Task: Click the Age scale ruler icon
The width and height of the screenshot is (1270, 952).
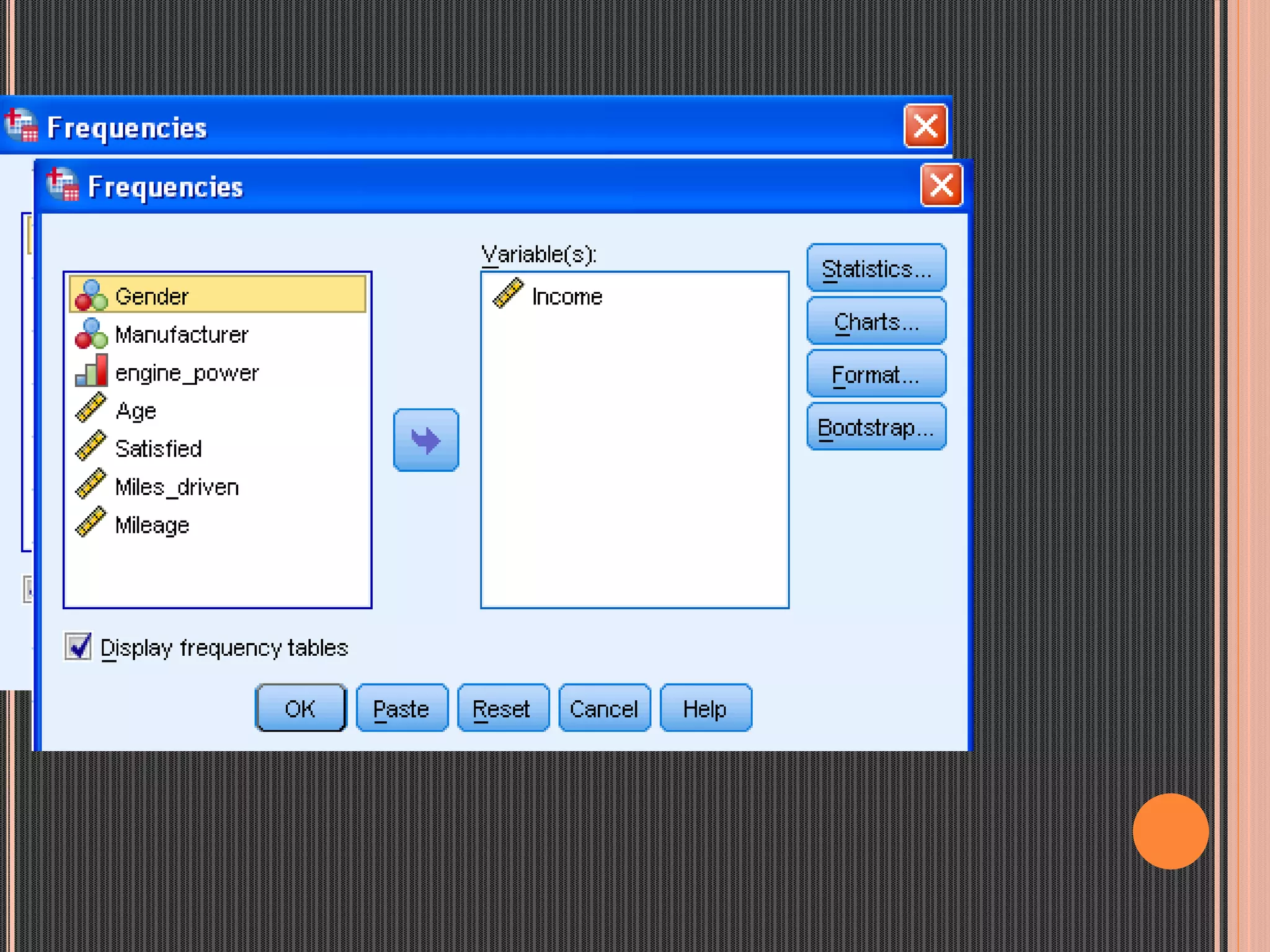Action: click(91, 409)
